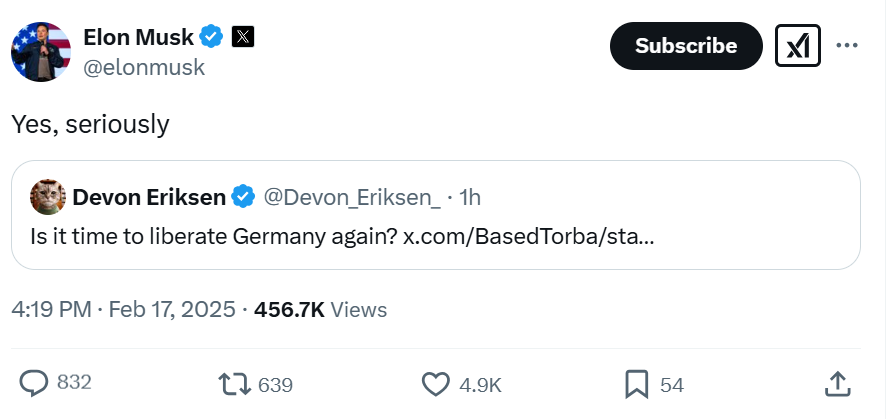
Task: Click the blue verified badge in header
Action: 211,37
